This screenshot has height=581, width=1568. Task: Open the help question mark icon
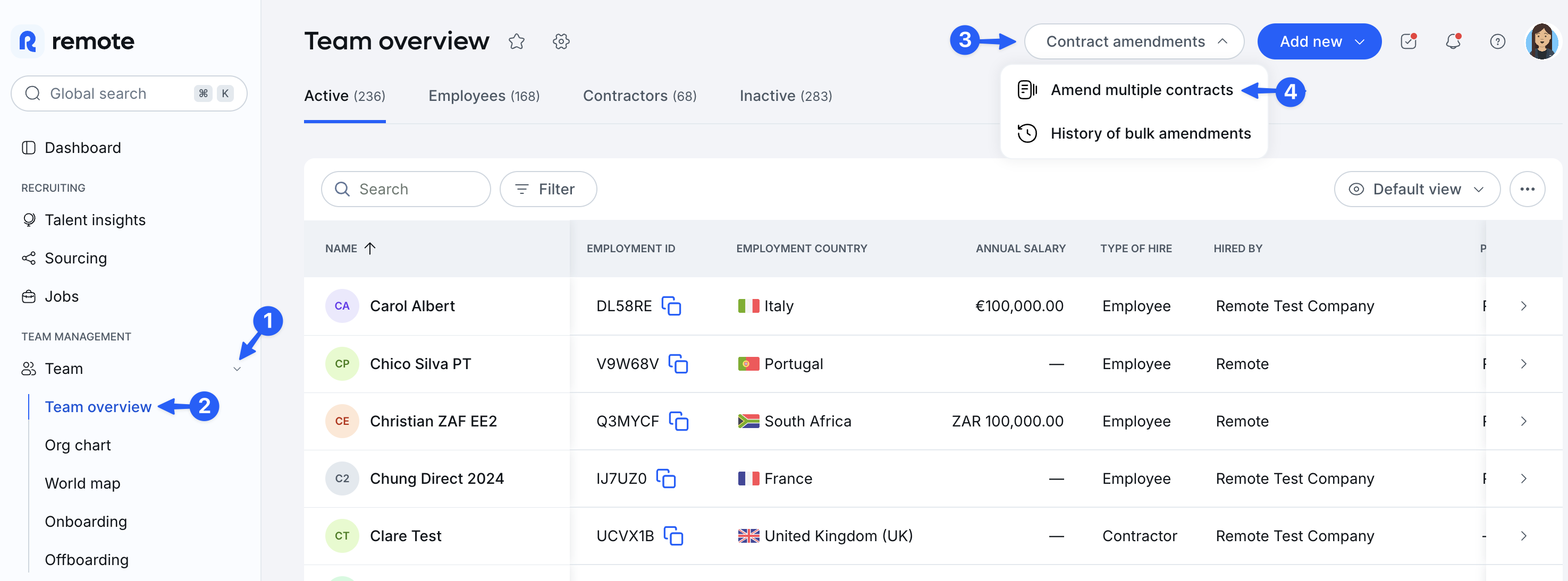(1497, 41)
